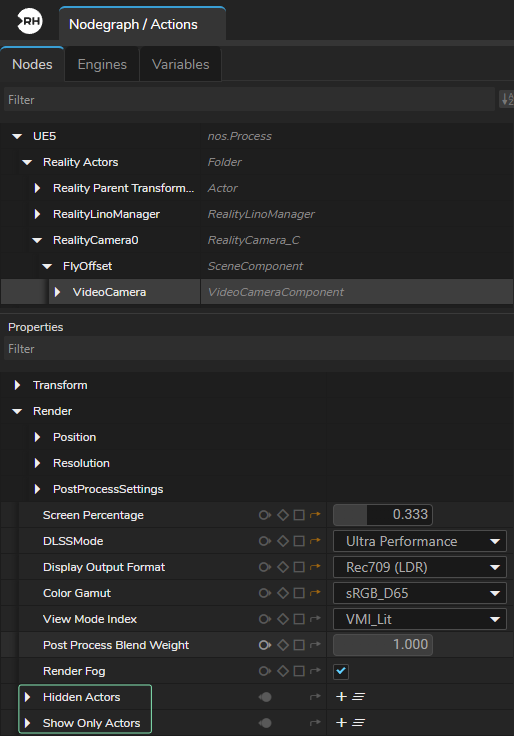The width and height of the screenshot is (514, 736).
Task: Expand the PostProcessSettings group
Action: pos(37,489)
